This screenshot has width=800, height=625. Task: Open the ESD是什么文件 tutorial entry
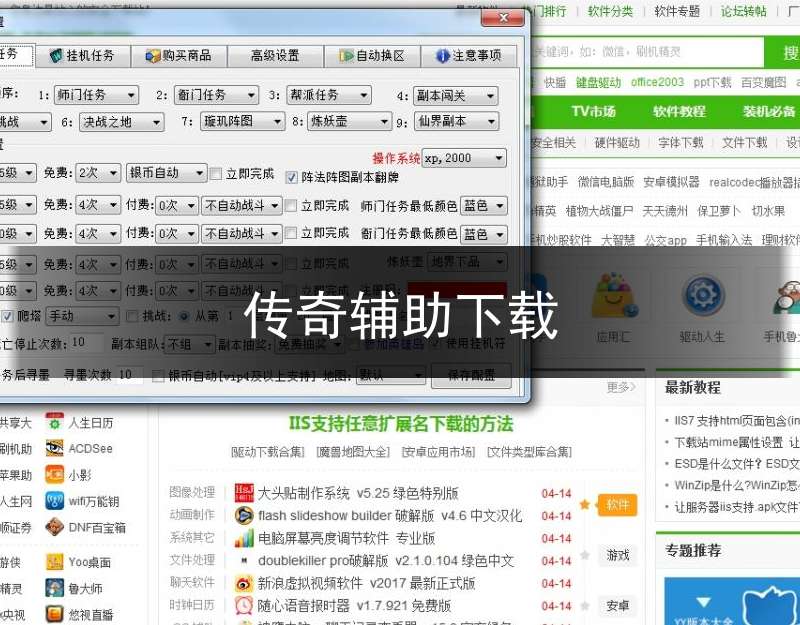coord(737,463)
